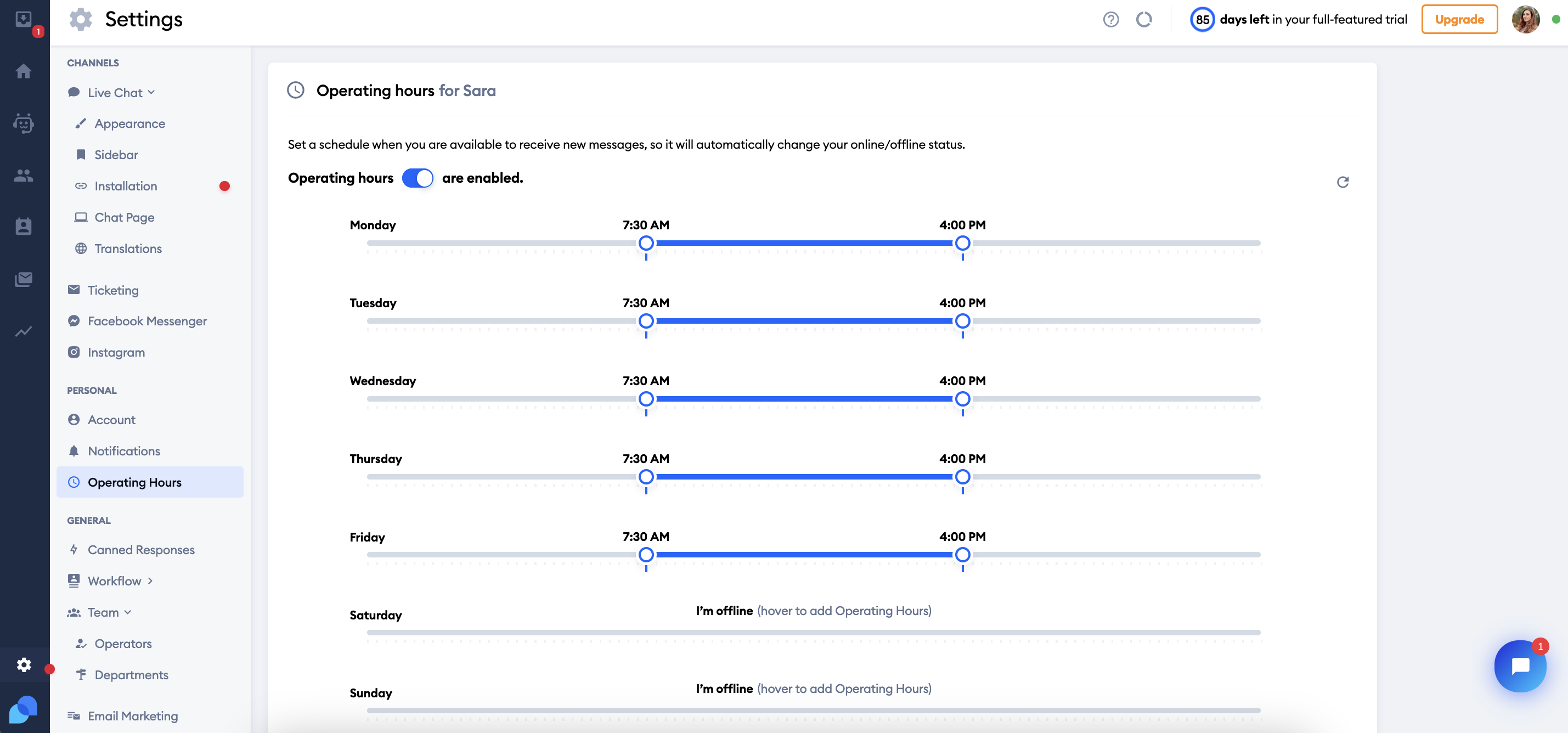The width and height of the screenshot is (1568, 733).
Task: Disable the Operating hours toggle
Action: tap(418, 178)
